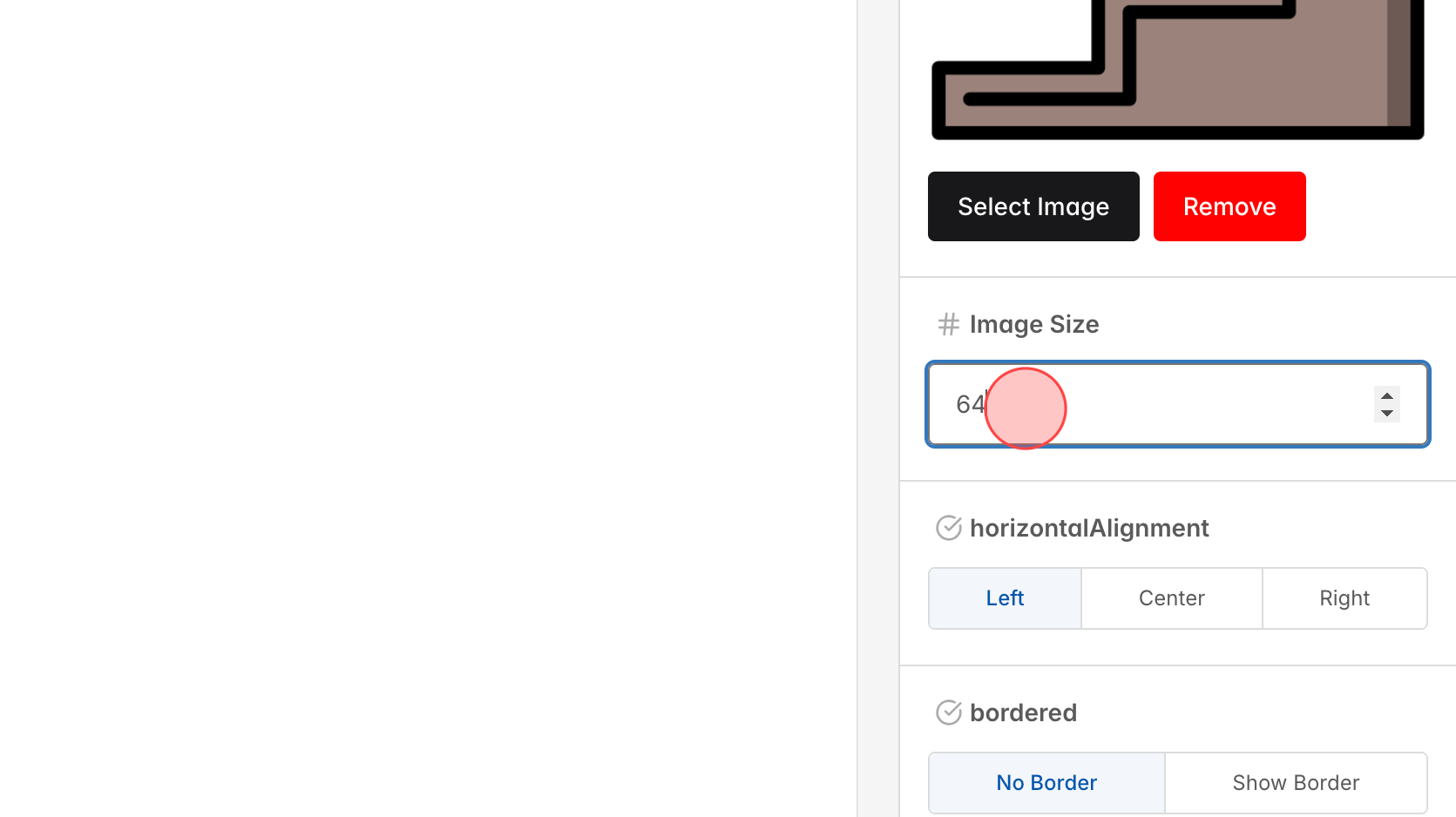Click the check-circle icon beside bordered
This screenshot has height=817, width=1456.
(948, 712)
